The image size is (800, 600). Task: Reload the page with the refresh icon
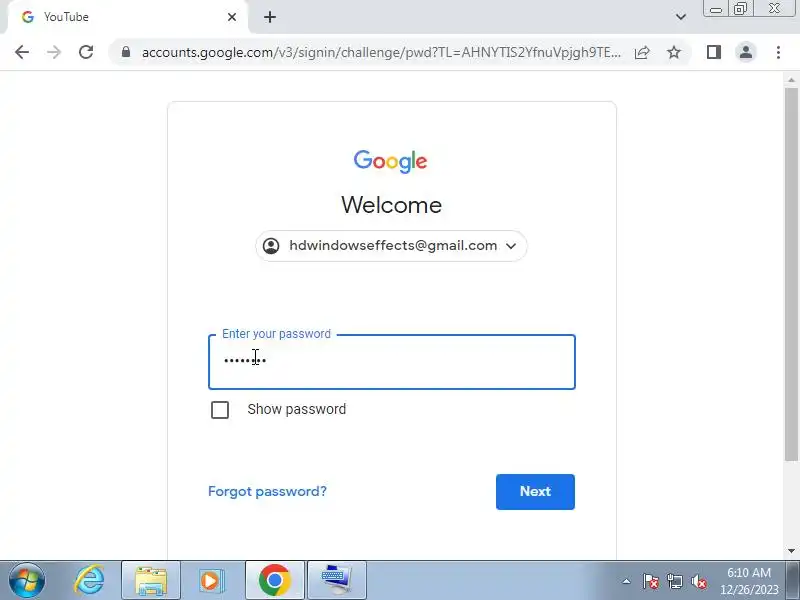pos(86,52)
